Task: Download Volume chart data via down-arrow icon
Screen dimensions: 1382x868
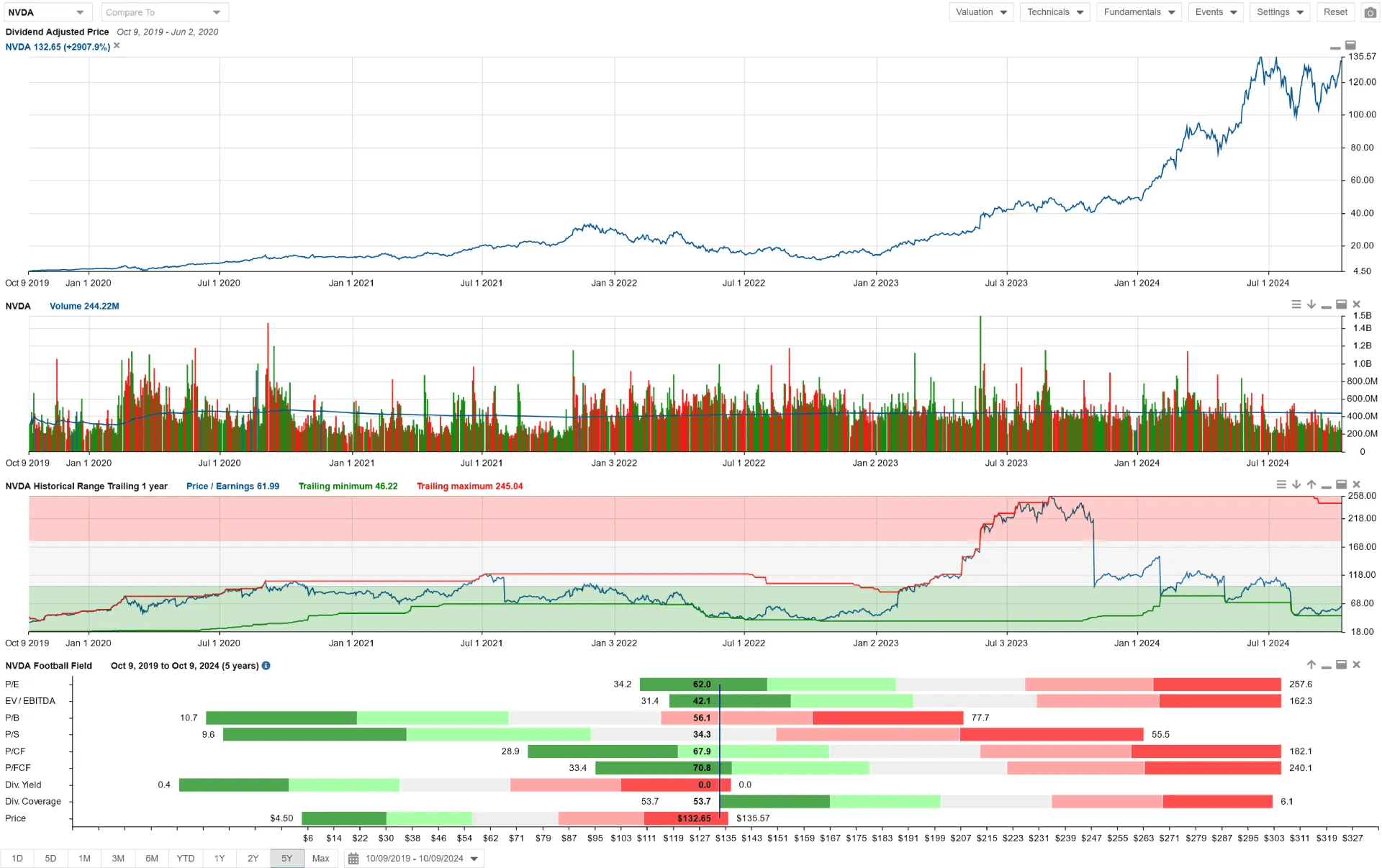Action: coord(1311,304)
